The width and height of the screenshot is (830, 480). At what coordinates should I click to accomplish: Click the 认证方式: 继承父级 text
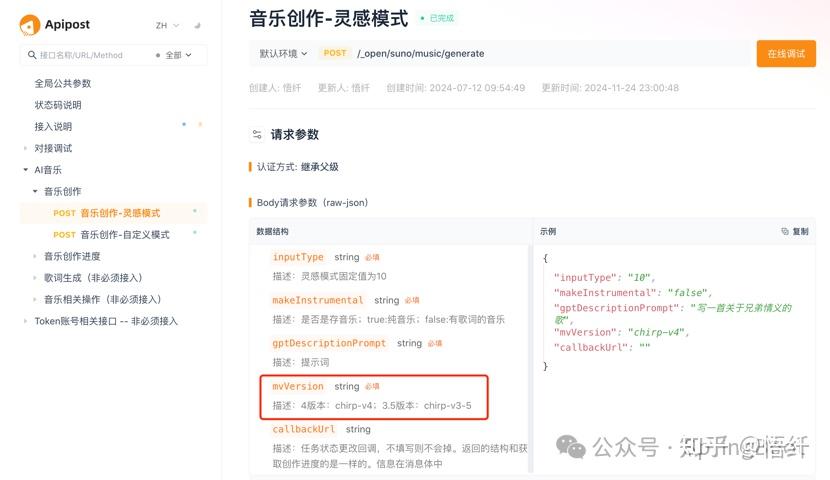tap(297, 167)
